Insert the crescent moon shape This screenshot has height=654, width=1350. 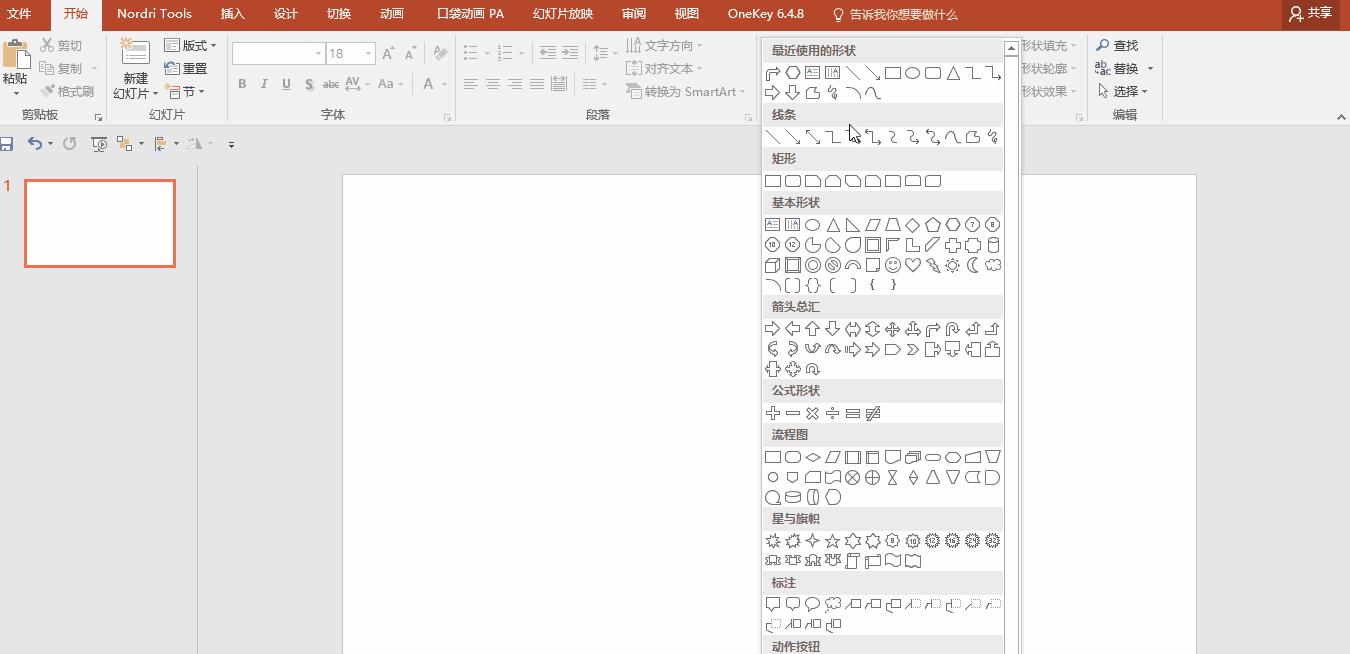click(x=972, y=265)
